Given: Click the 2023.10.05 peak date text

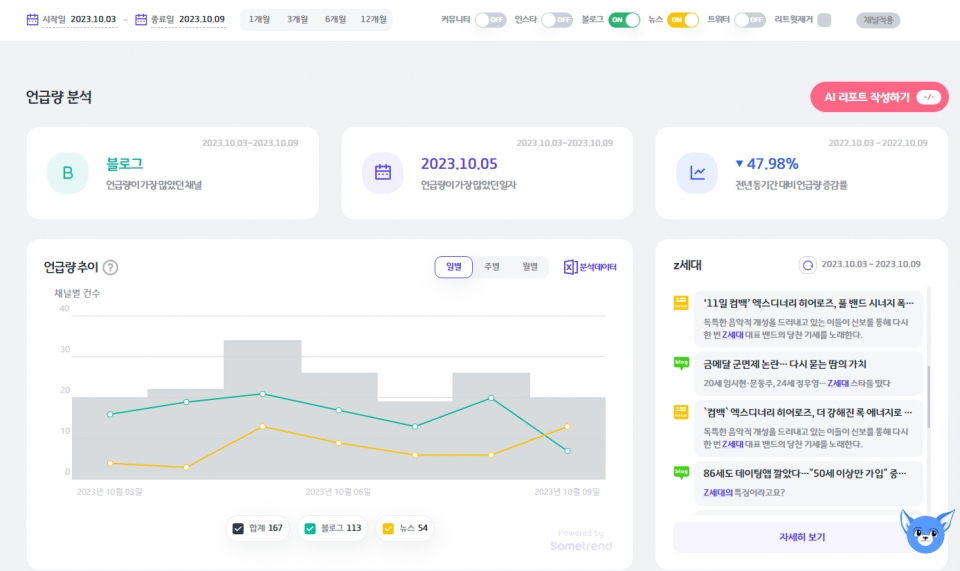Looking at the screenshot, I should coord(459,164).
